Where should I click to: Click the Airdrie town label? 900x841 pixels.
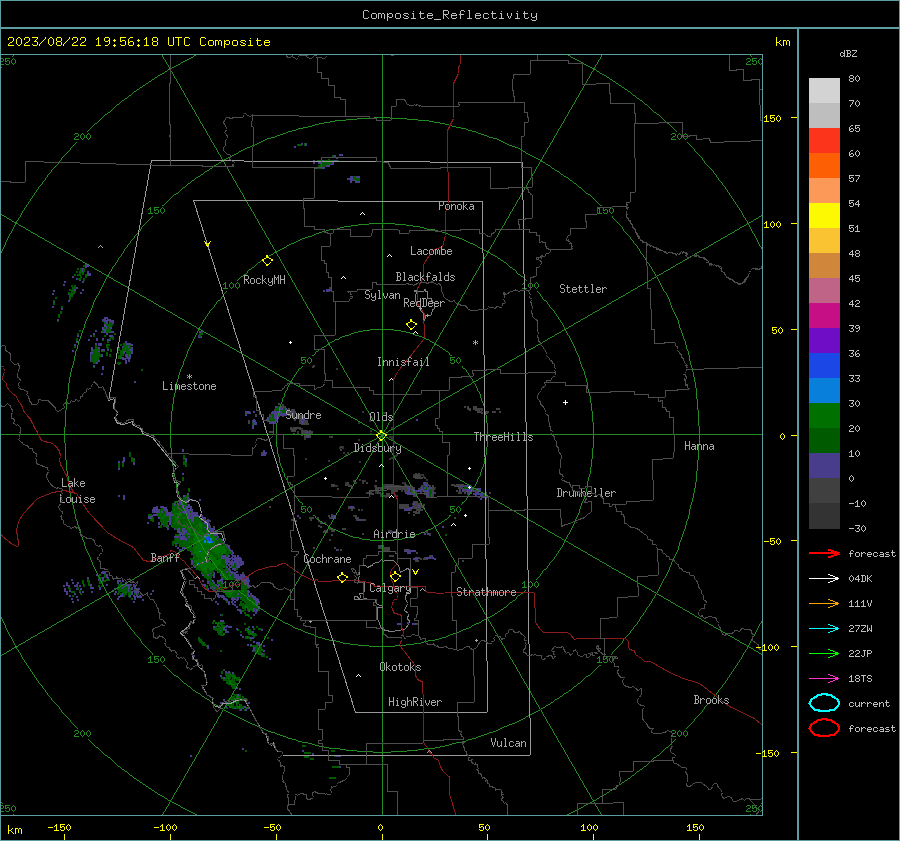click(x=394, y=534)
